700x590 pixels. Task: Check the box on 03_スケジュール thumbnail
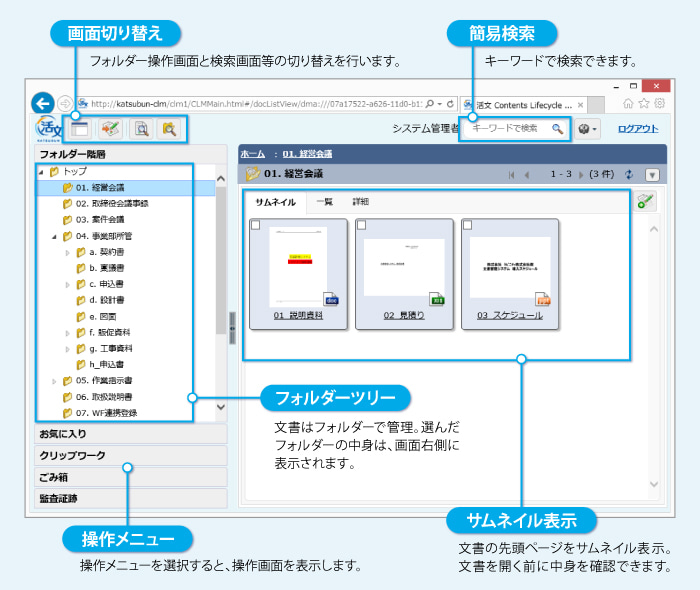[x=468, y=225]
